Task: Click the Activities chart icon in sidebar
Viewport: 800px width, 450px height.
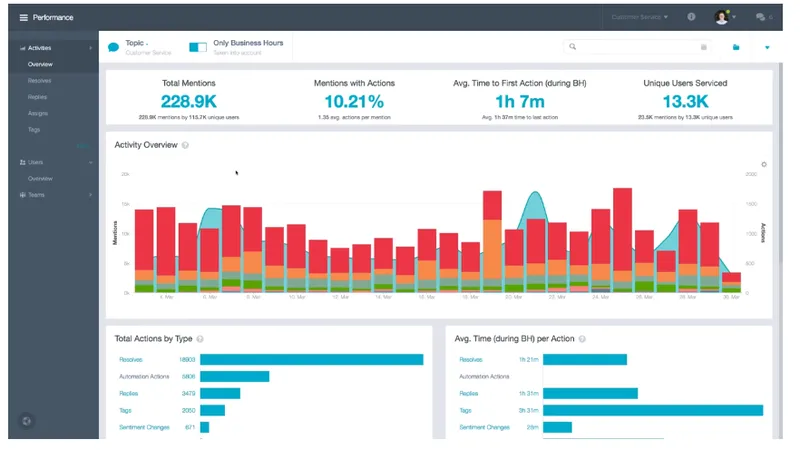Action: click(x=22, y=48)
